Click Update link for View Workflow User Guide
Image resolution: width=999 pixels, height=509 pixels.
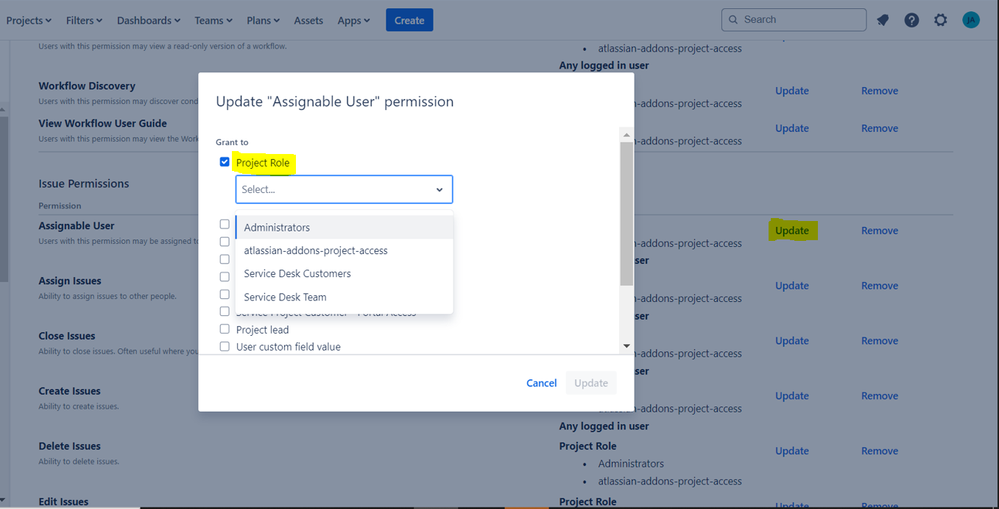[x=792, y=128]
